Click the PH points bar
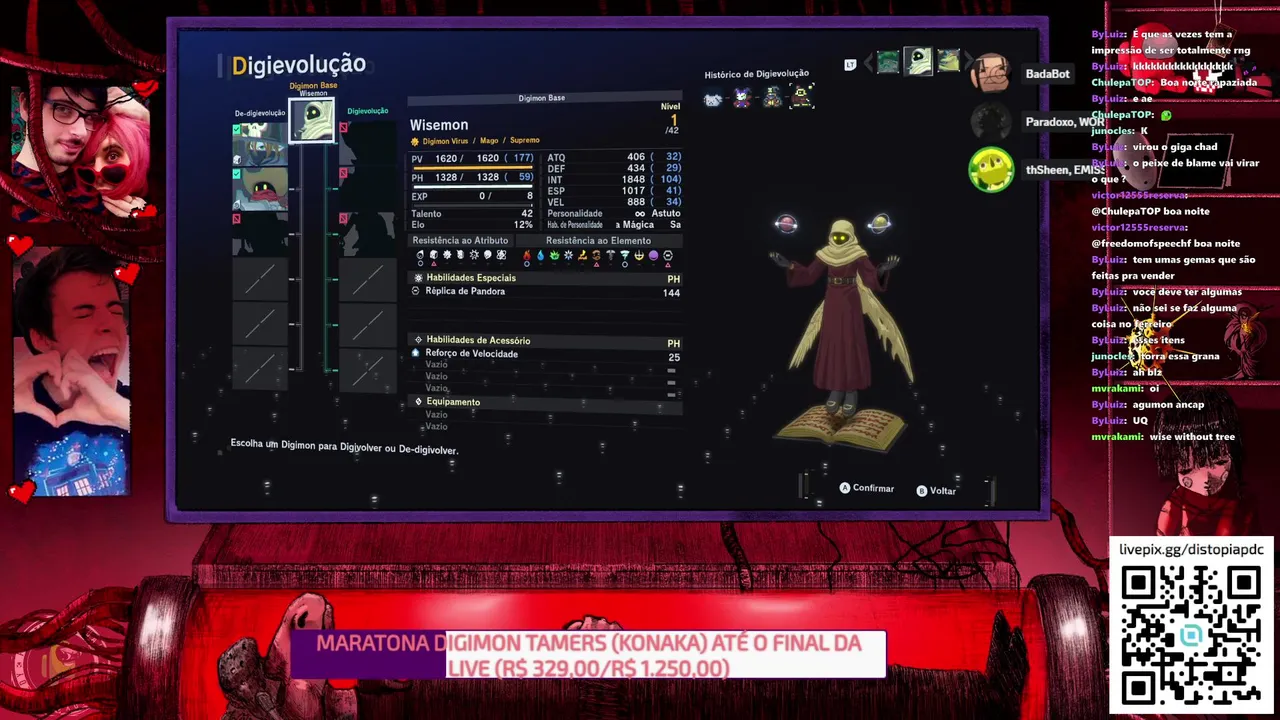The height and width of the screenshot is (720, 1280). click(472, 186)
